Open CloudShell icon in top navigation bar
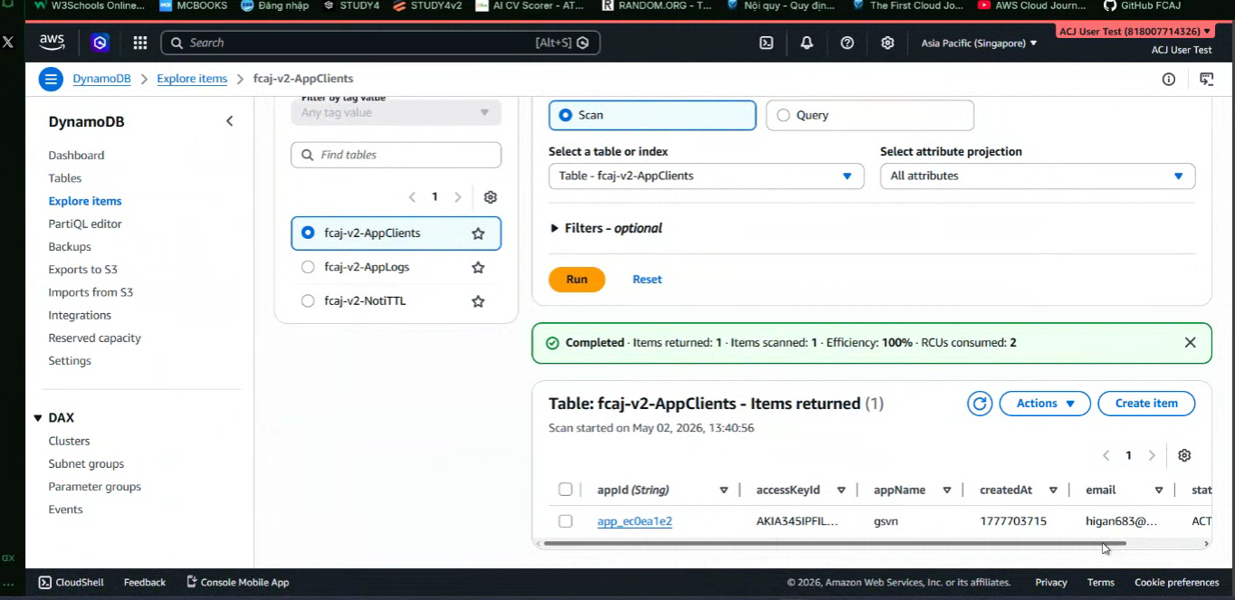The height and width of the screenshot is (600, 1235). [766, 43]
